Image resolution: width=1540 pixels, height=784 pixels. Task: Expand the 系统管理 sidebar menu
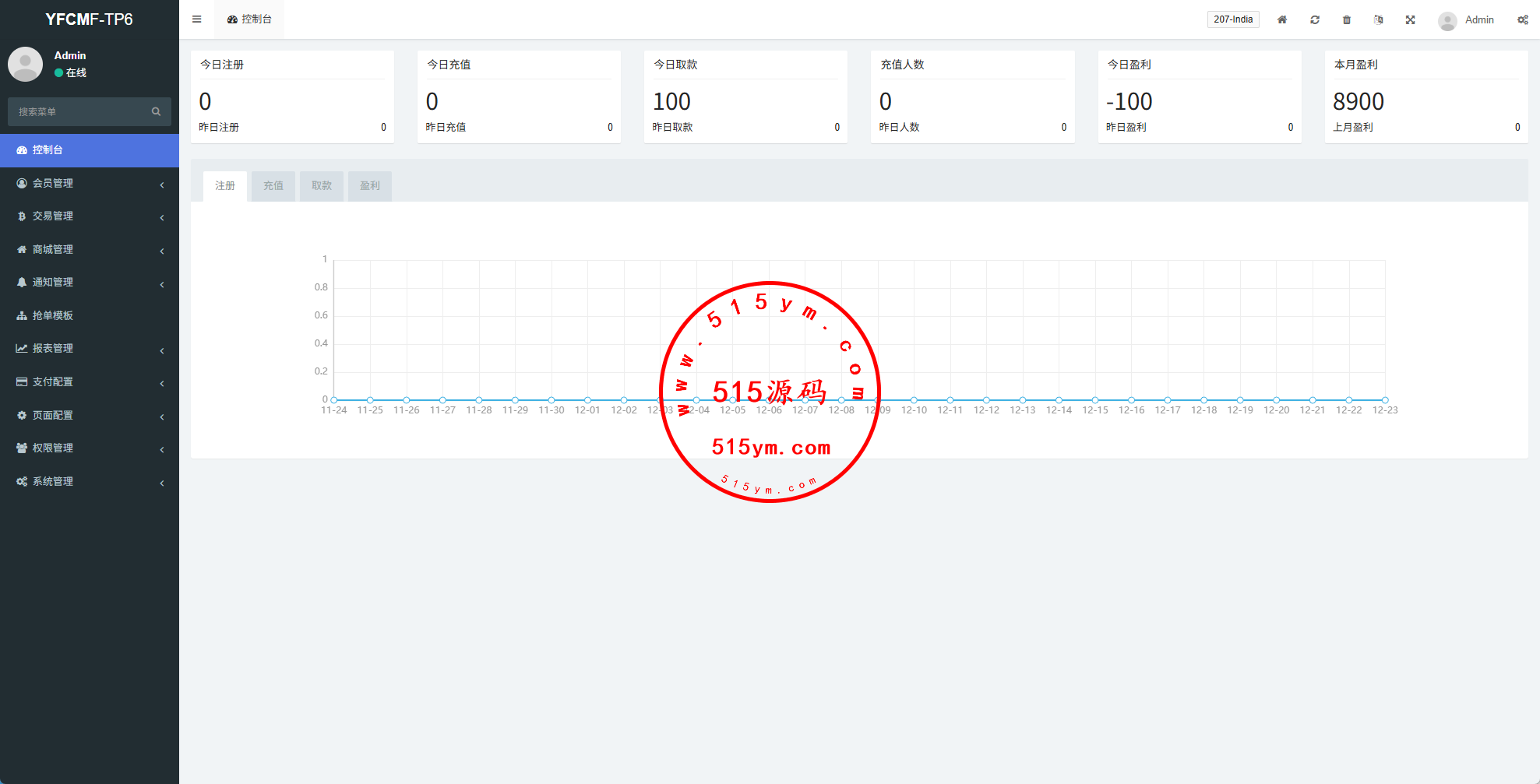click(89, 482)
